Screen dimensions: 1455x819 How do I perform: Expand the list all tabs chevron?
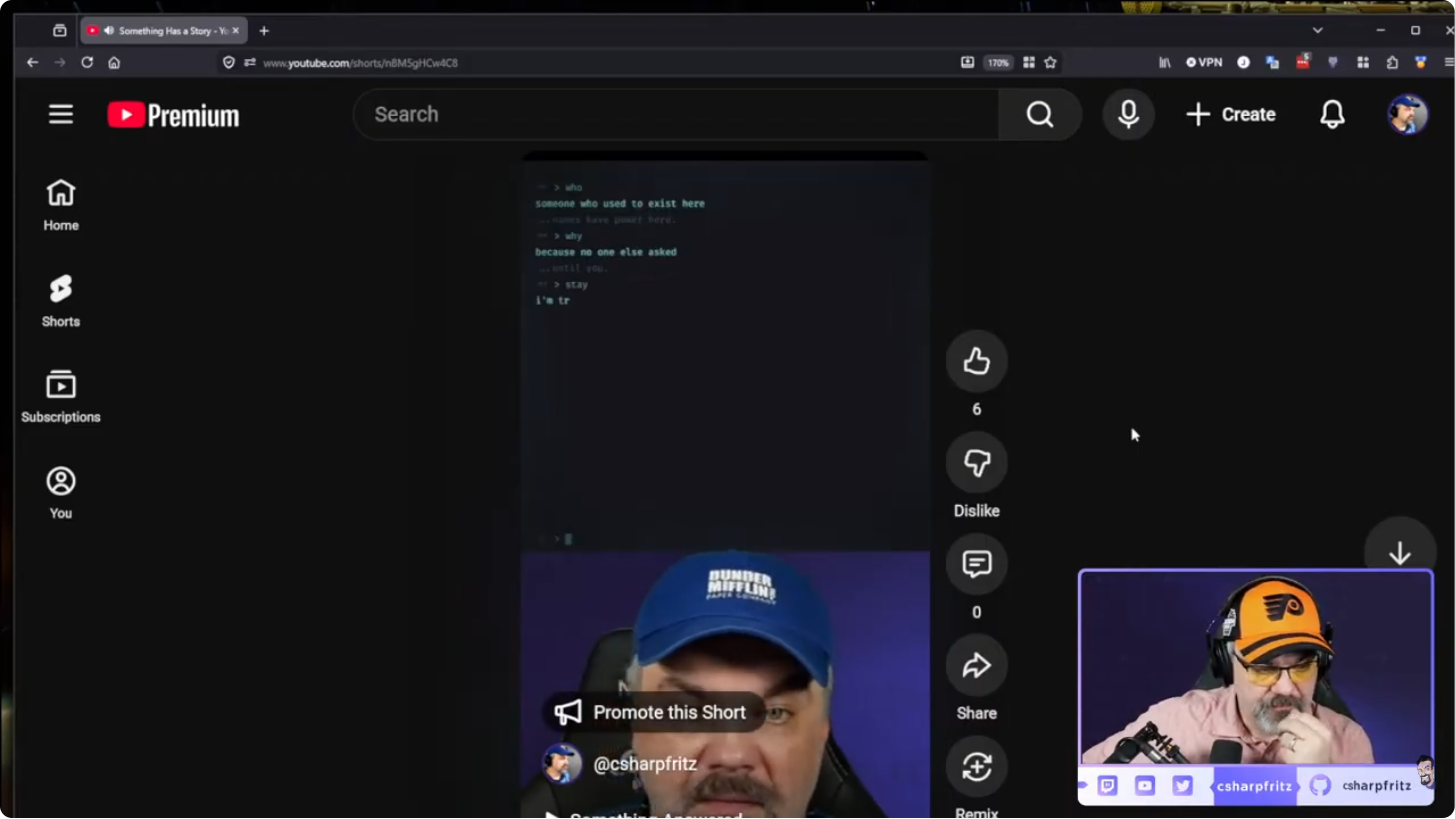click(1317, 31)
